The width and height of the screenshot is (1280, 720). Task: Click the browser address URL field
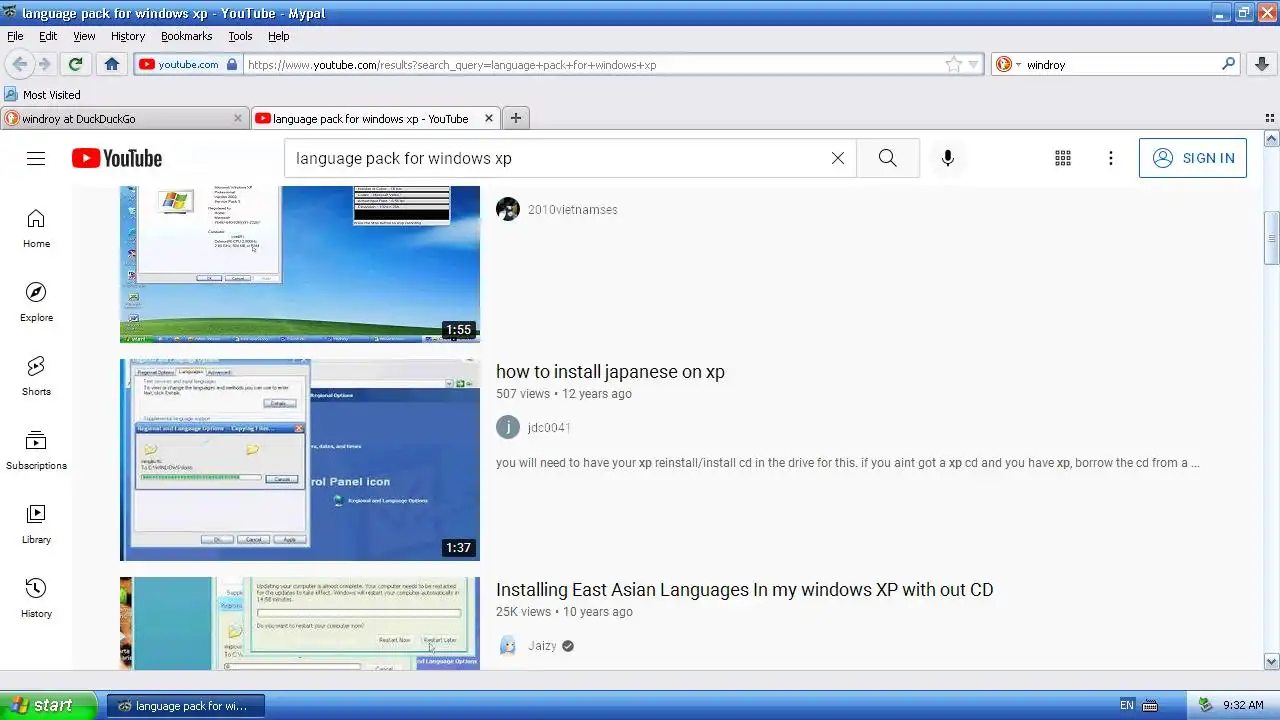click(595, 64)
